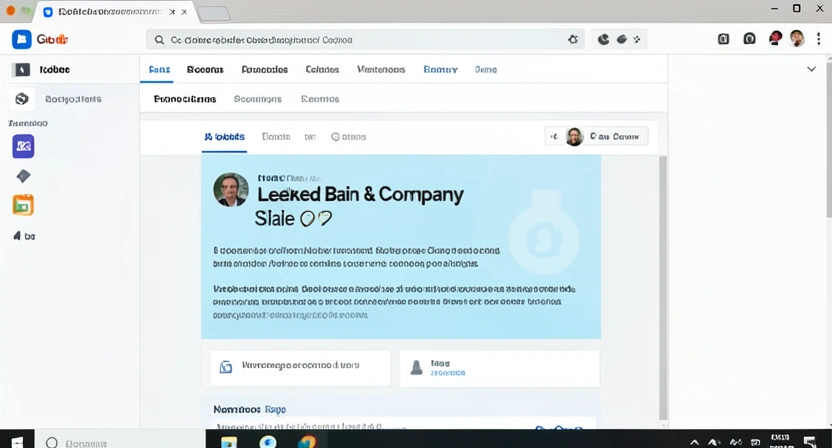Click the gray square icon in the first sidebar row
Viewport: 832px width, 448px height.
[22, 70]
